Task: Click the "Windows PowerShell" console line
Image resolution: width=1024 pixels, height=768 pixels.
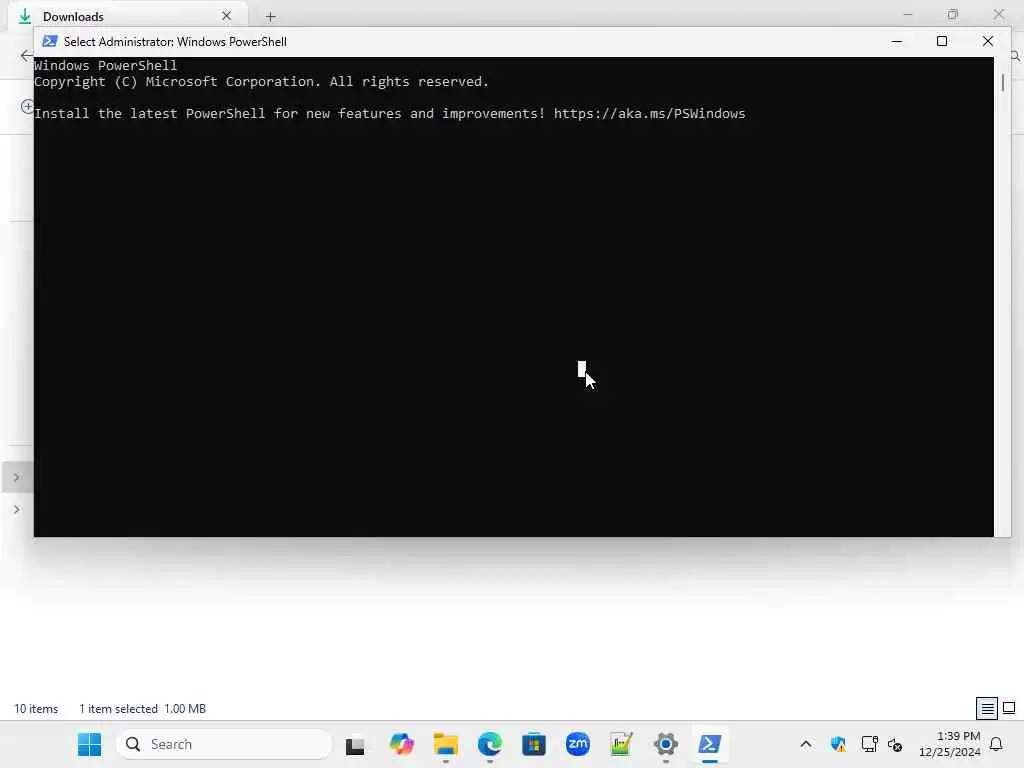Action: pos(105,65)
